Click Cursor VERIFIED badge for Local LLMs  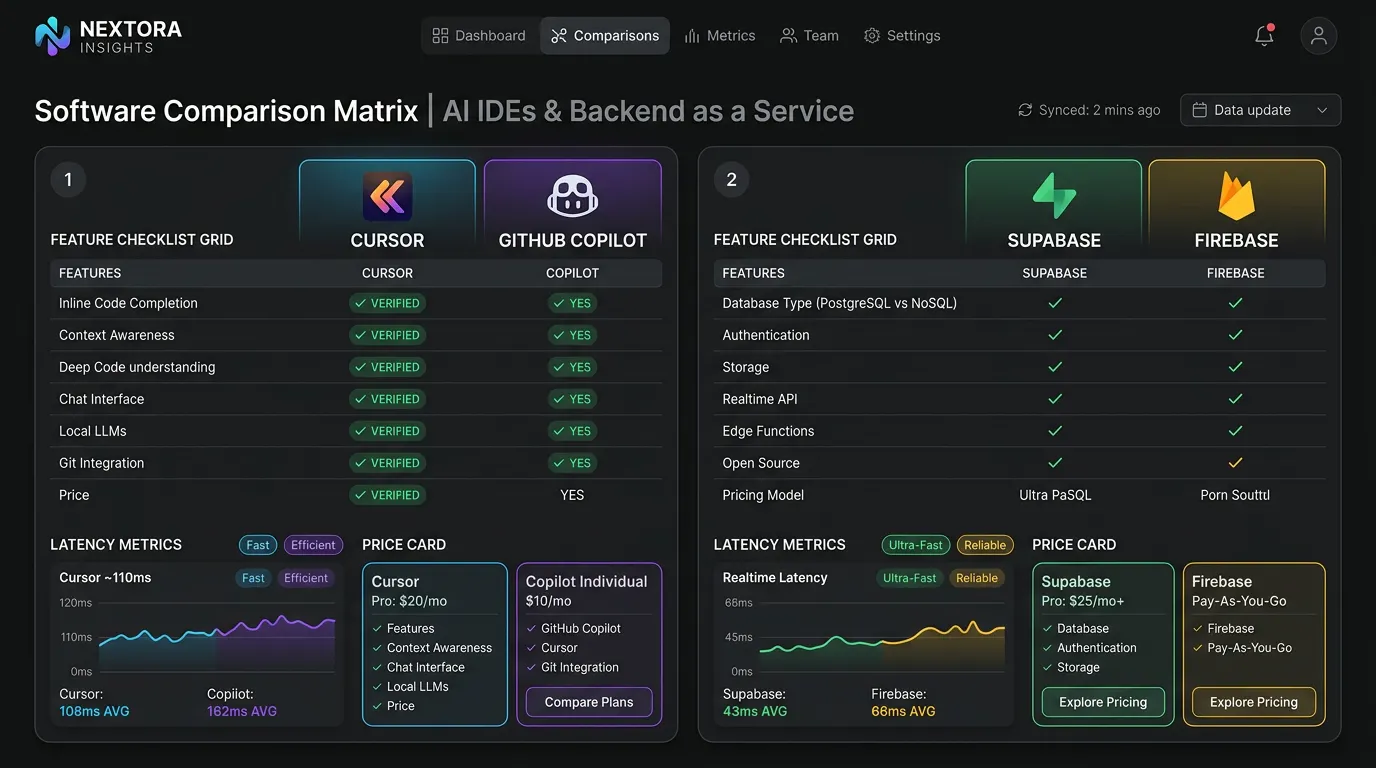point(387,431)
